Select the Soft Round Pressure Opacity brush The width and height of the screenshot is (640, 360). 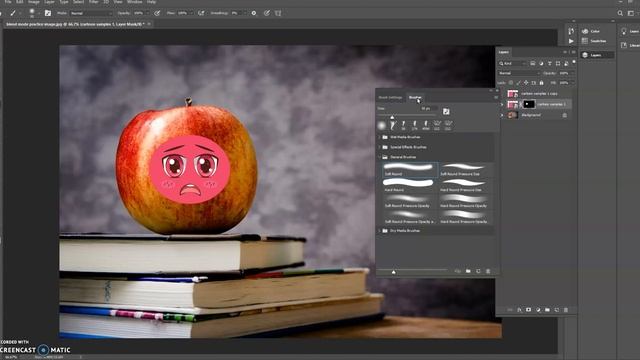click(410, 201)
